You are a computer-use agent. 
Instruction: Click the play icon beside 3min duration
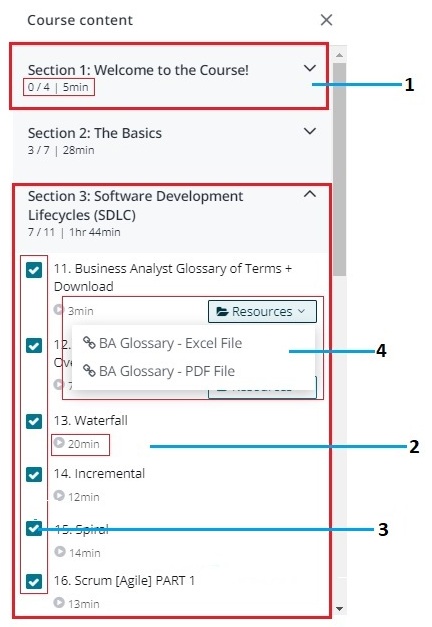pos(59,310)
